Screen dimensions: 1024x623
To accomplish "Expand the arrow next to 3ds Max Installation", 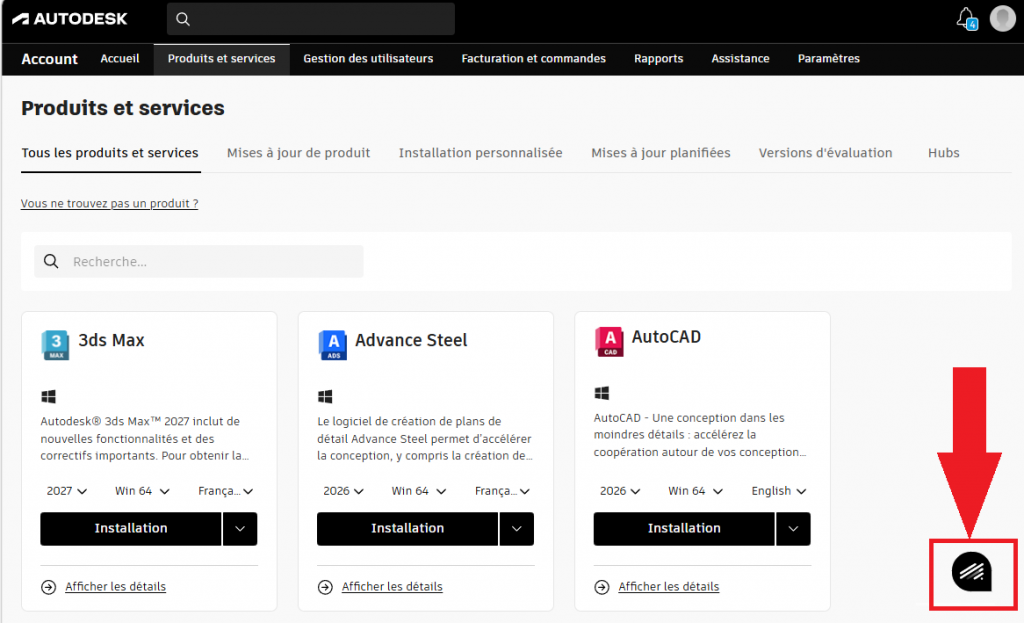I will point(240,528).
